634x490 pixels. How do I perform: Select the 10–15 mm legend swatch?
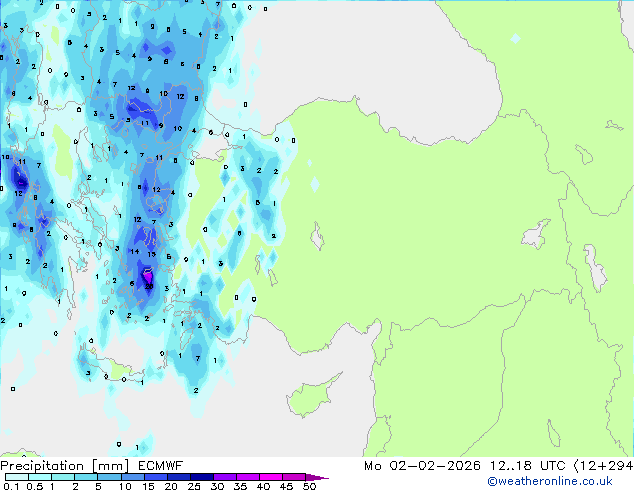tap(133, 477)
